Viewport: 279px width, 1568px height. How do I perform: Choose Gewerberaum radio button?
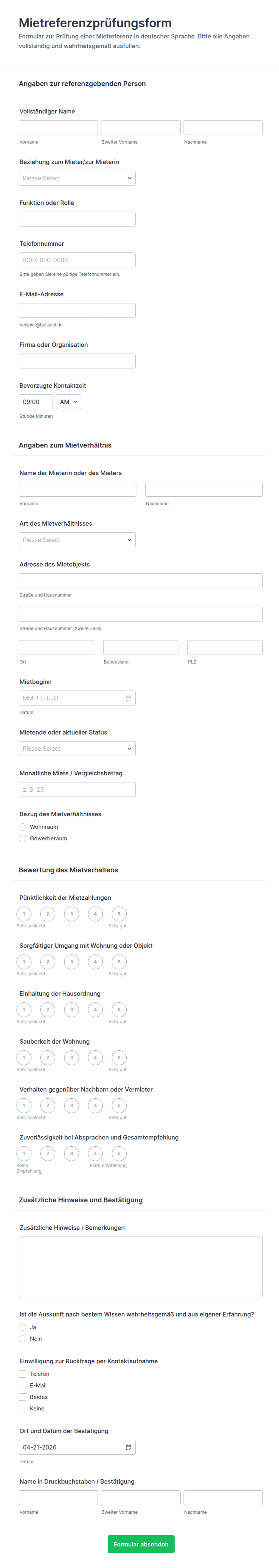coord(22,839)
